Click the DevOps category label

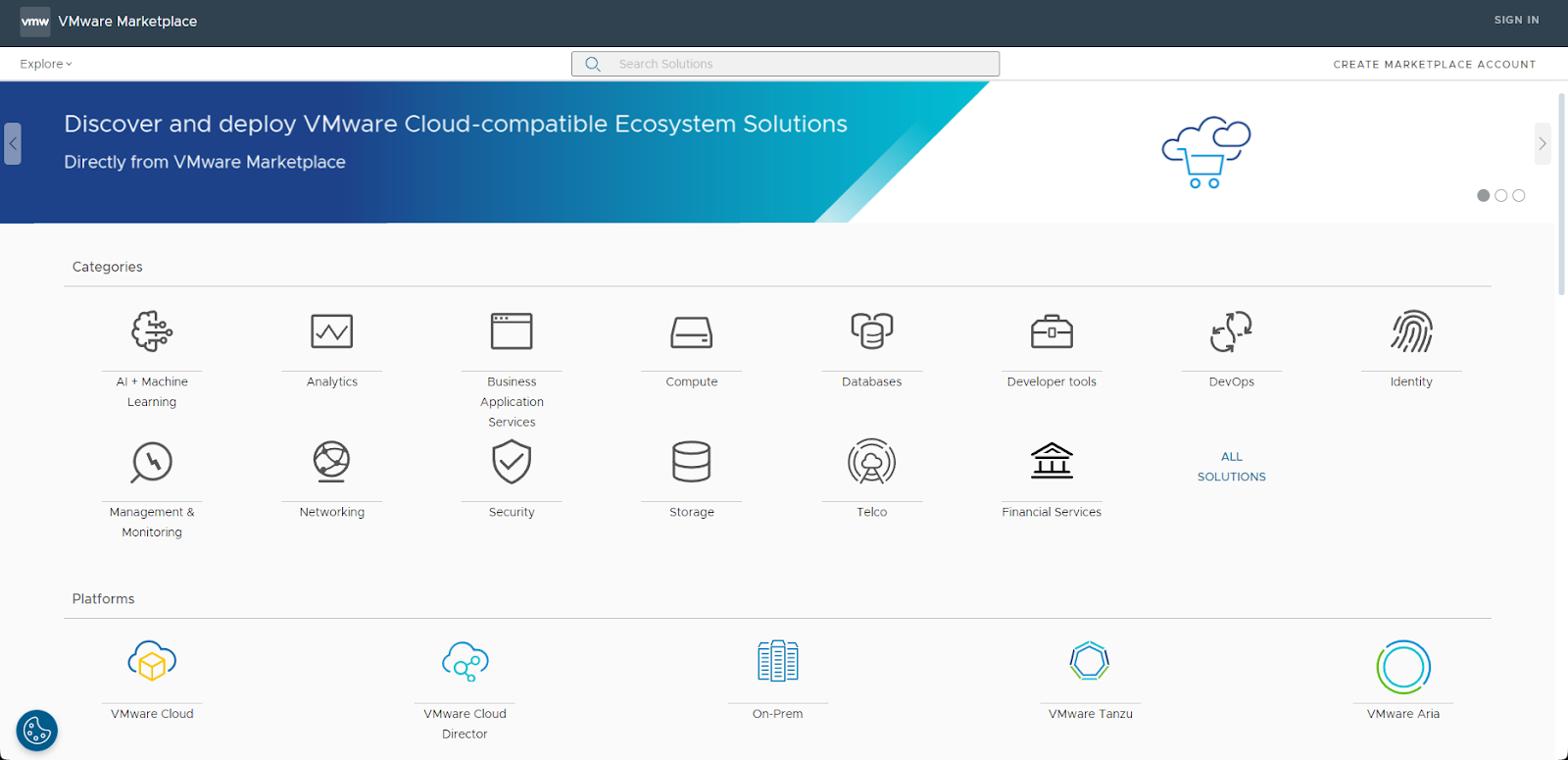click(x=1232, y=381)
